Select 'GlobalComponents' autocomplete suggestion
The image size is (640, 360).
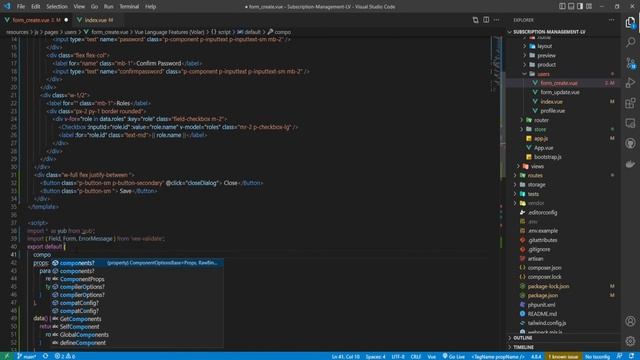click(x=137, y=335)
